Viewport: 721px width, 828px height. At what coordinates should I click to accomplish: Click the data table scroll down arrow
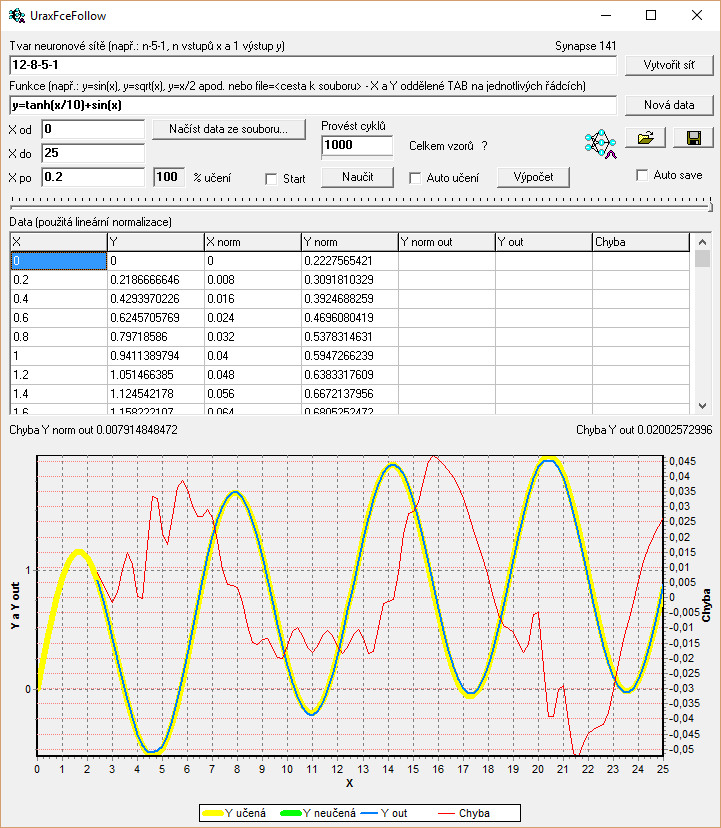pyautogui.click(x=702, y=406)
